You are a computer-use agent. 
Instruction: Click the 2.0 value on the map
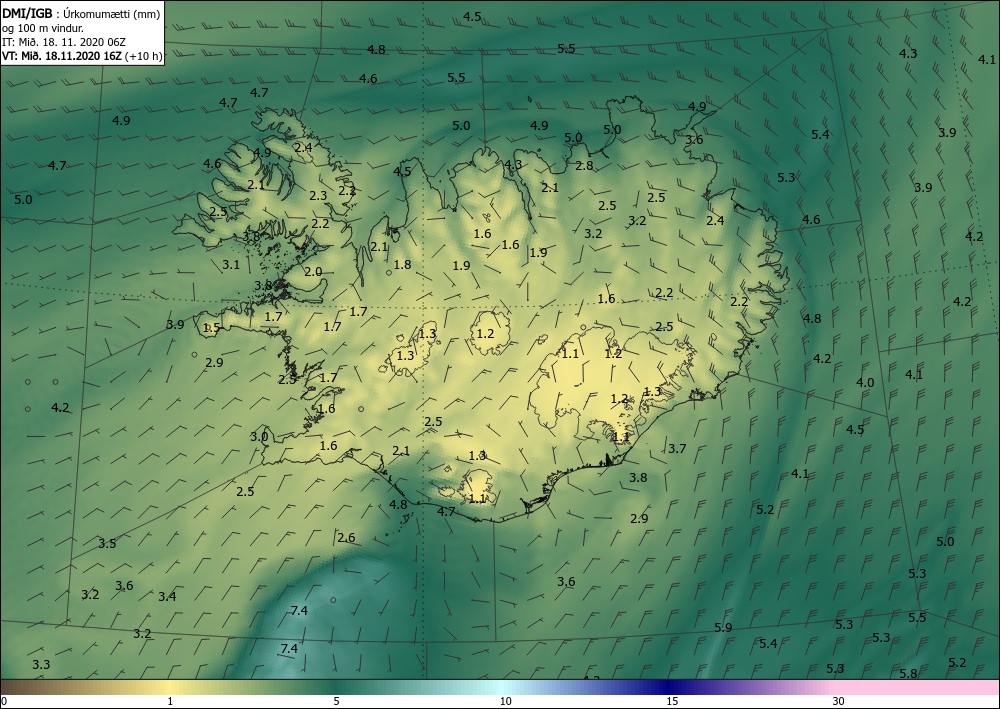point(312,272)
